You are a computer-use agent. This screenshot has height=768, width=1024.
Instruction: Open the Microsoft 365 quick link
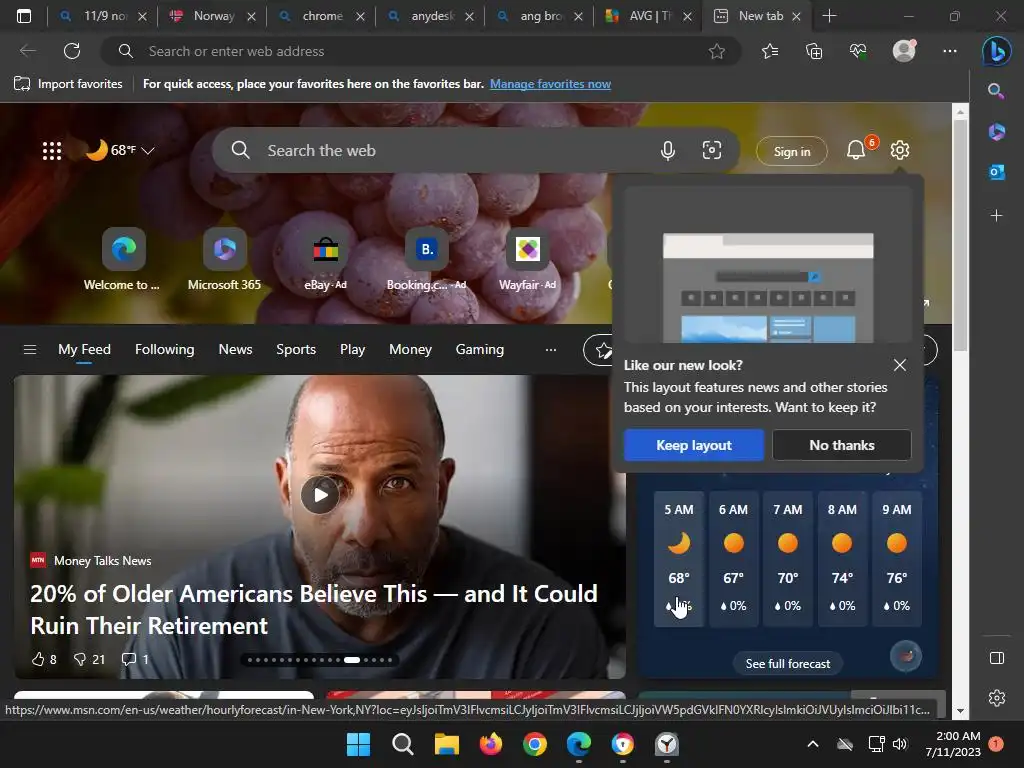224,259
